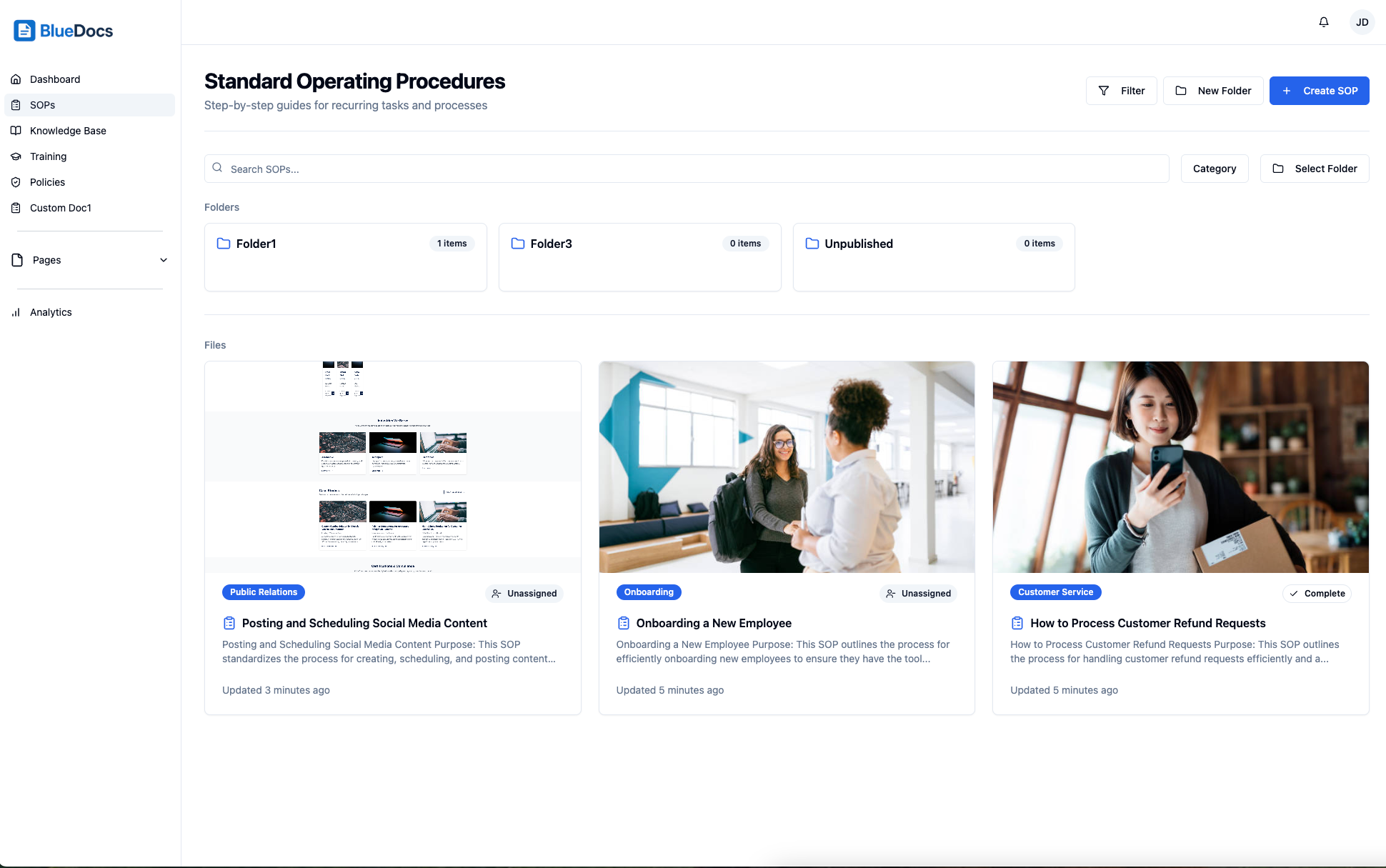Click the search magnifier icon
This screenshot has width=1386, height=868.
(217, 168)
